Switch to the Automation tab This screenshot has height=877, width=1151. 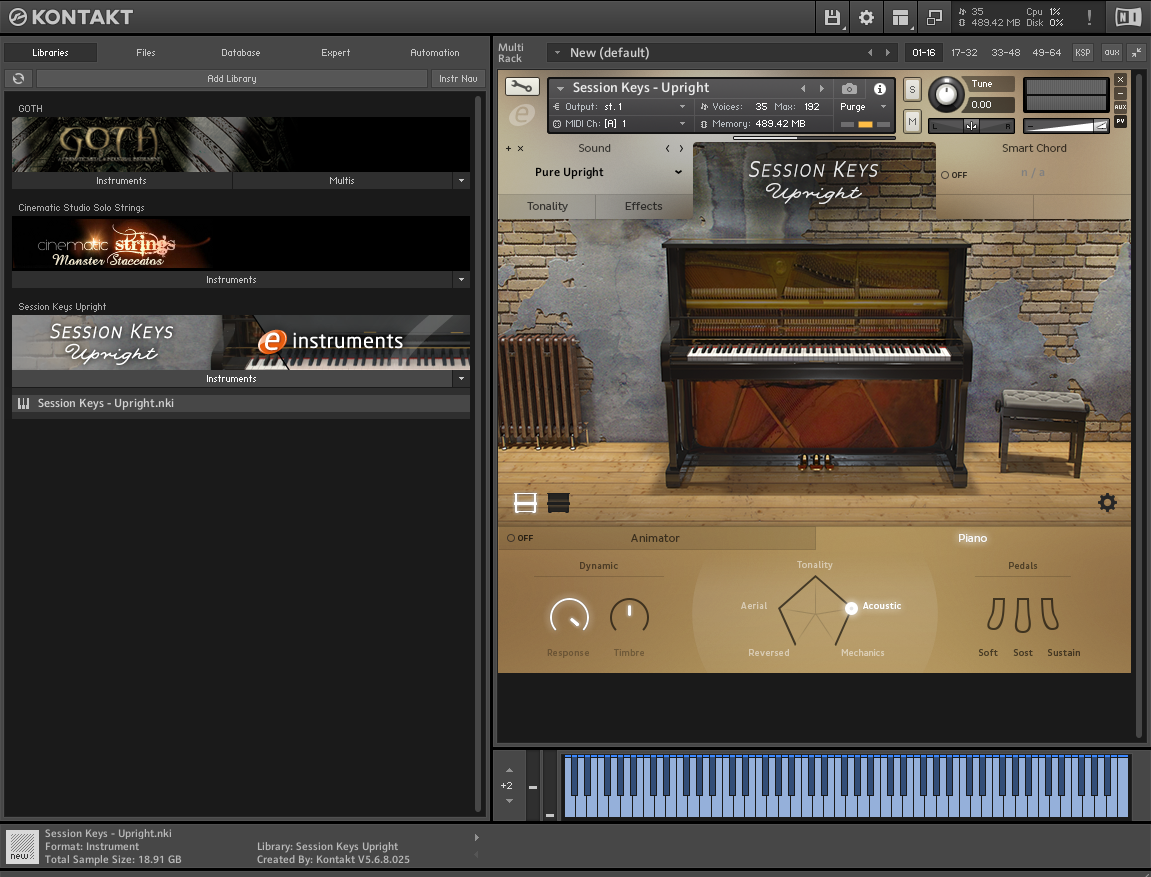[x=435, y=53]
